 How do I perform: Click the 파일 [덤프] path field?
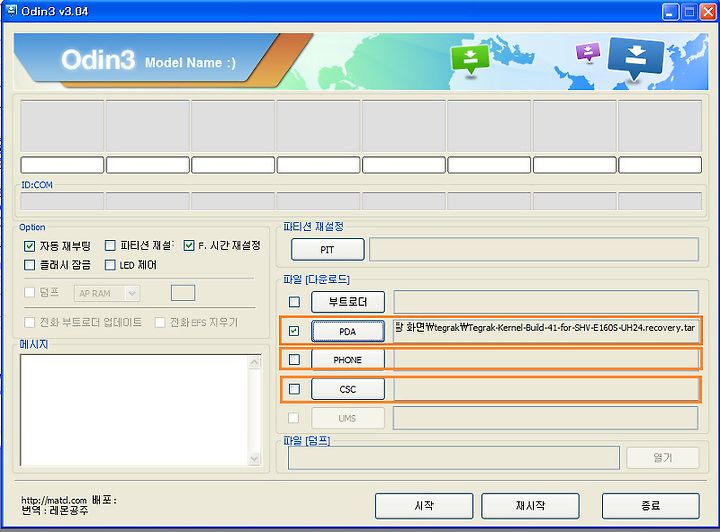pos(454,458)
